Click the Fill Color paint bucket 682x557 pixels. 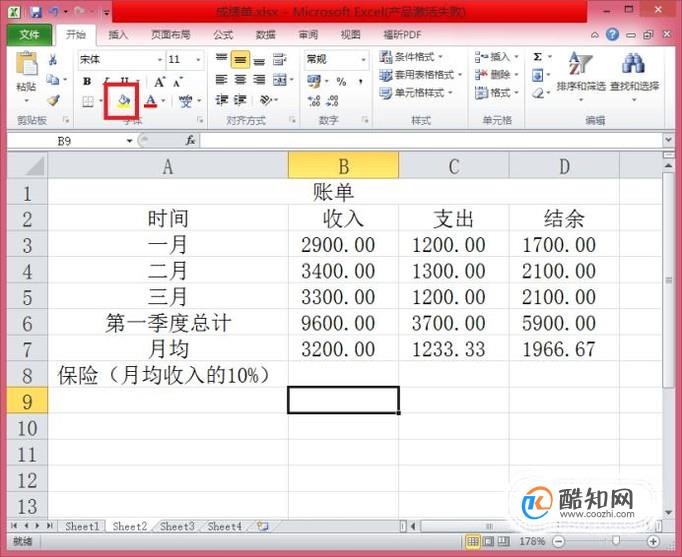coord(124,101)
